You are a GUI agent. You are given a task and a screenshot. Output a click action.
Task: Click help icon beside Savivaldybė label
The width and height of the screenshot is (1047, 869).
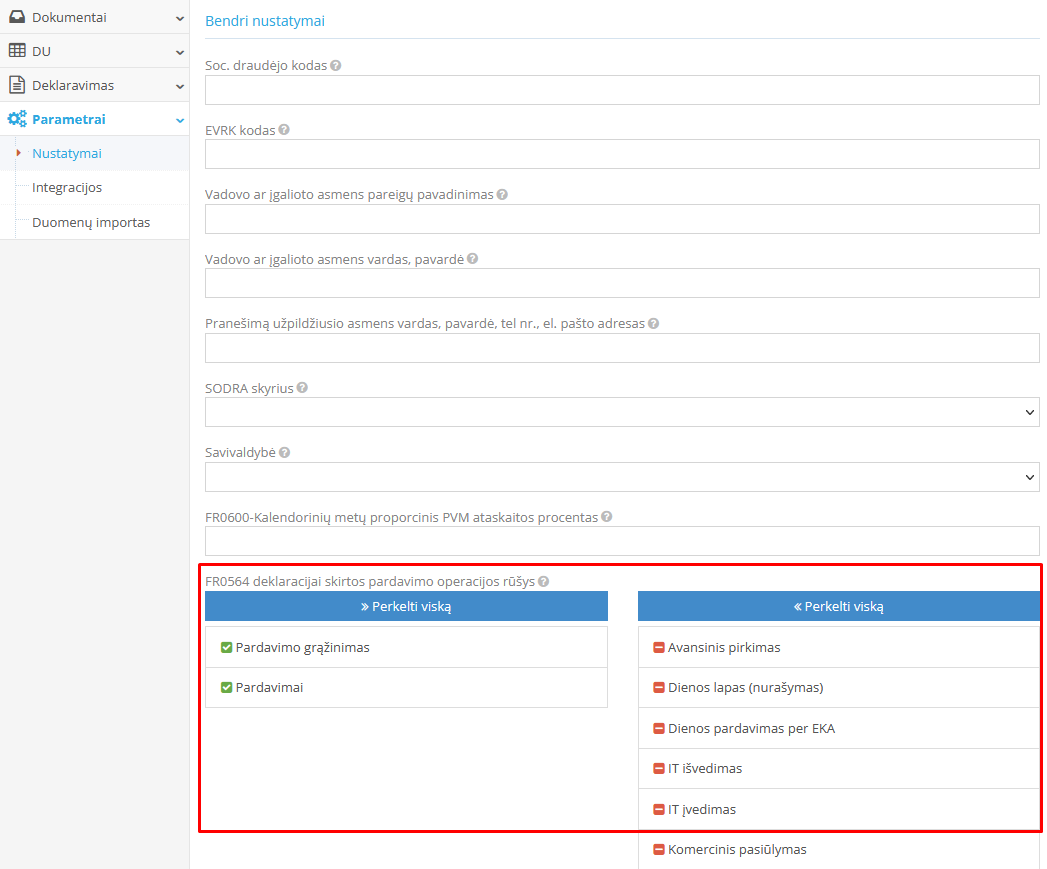(284, 453)
